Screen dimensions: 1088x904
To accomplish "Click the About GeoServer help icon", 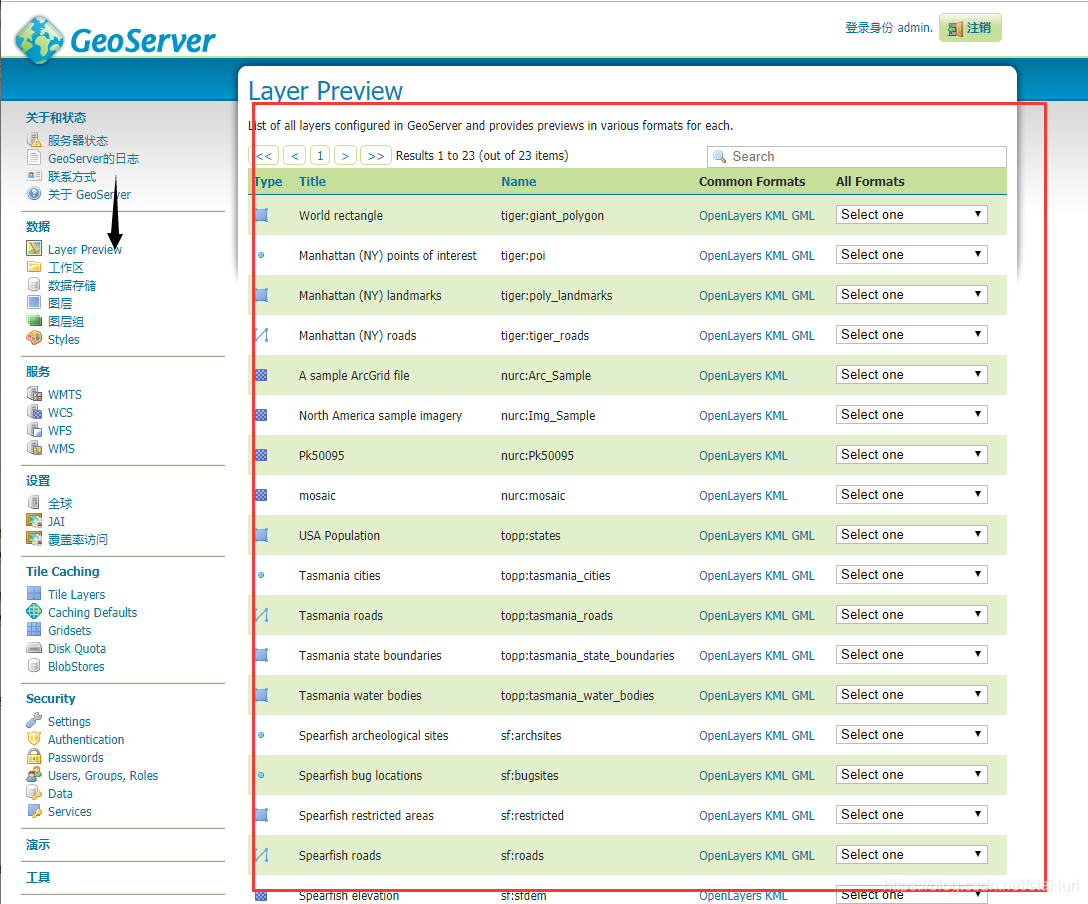I will (34, 194).
